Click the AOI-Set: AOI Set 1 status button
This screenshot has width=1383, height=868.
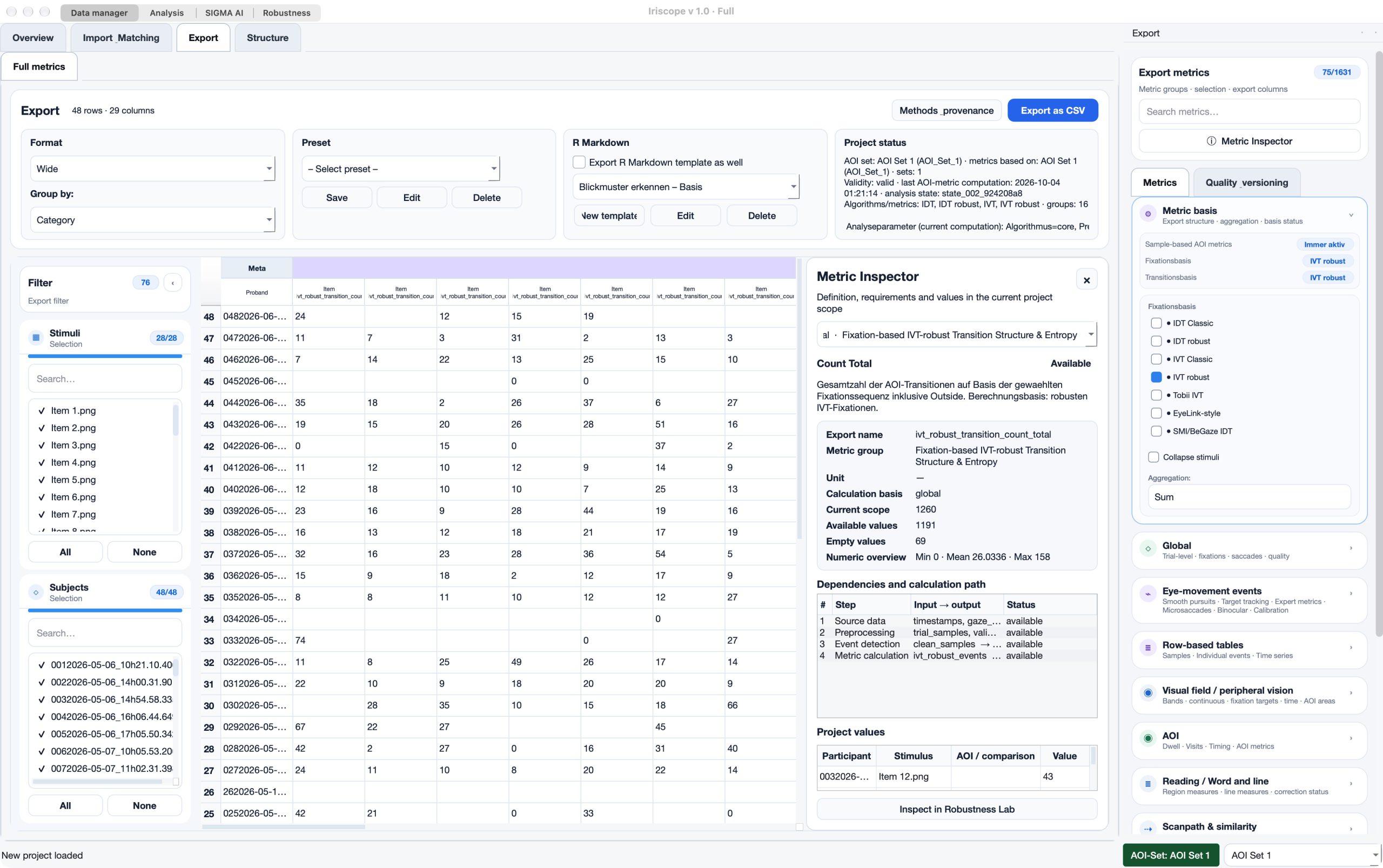[x=1170, y=855]
